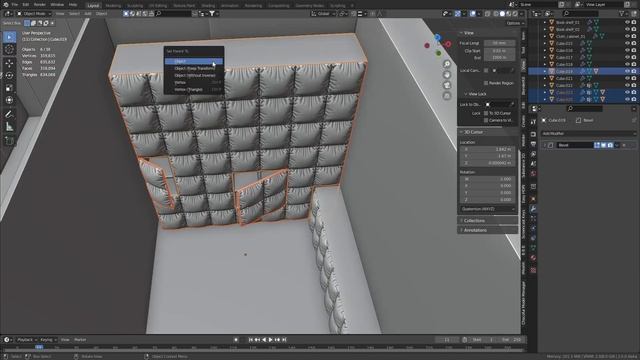Open the Quaternion rotation mode dropdown
Viewport: 640px width, 360px height.
[488, 209]
